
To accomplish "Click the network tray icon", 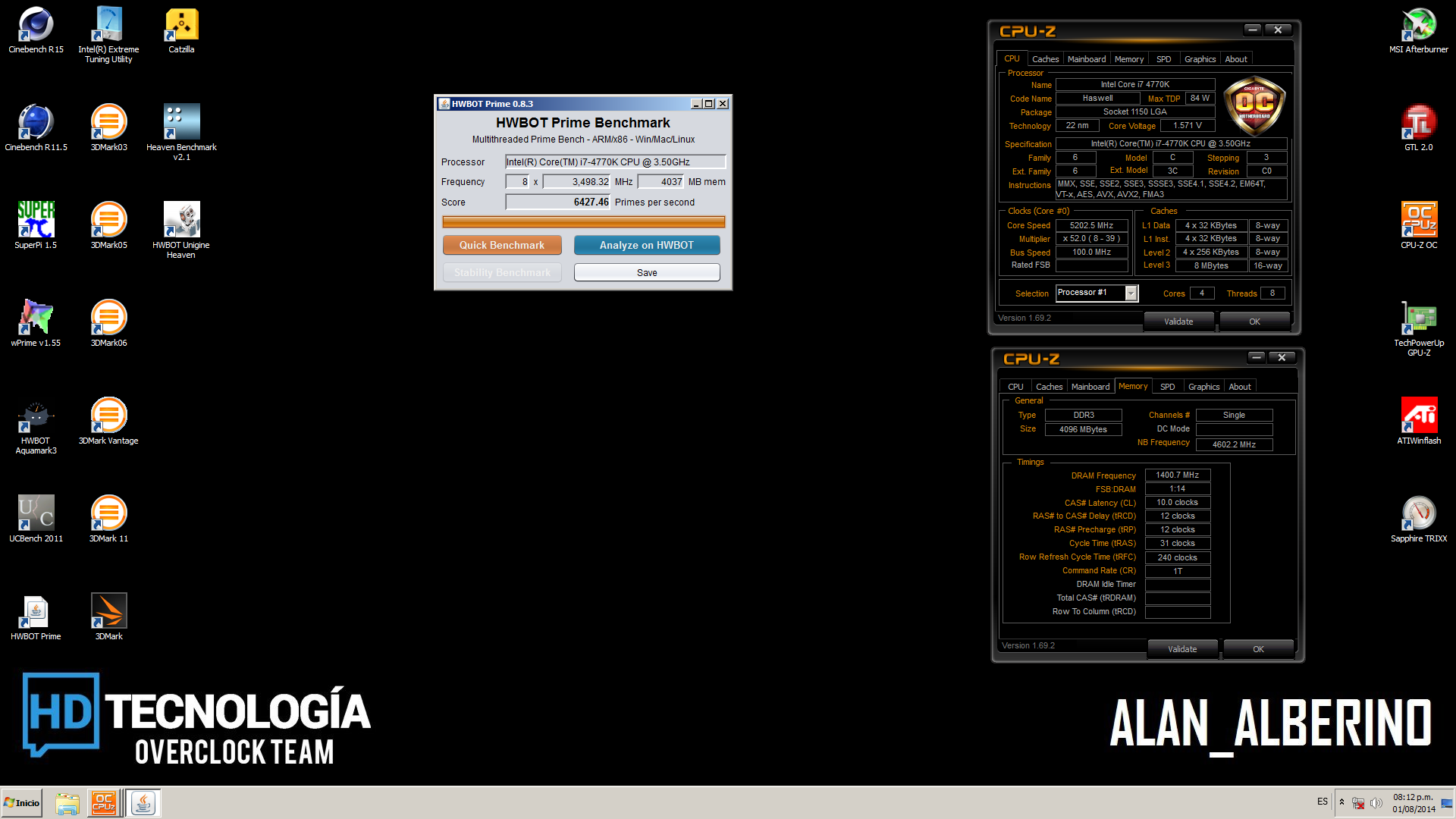I will click(1358, 803).
